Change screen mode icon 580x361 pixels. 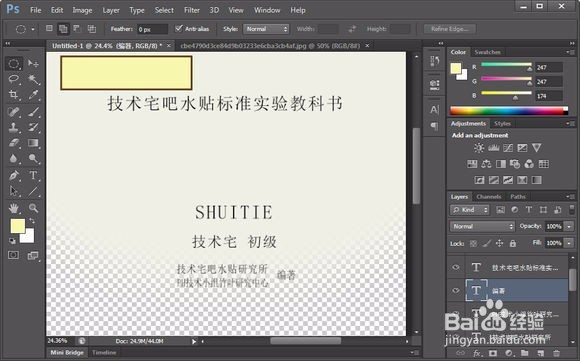click(33, 255)
